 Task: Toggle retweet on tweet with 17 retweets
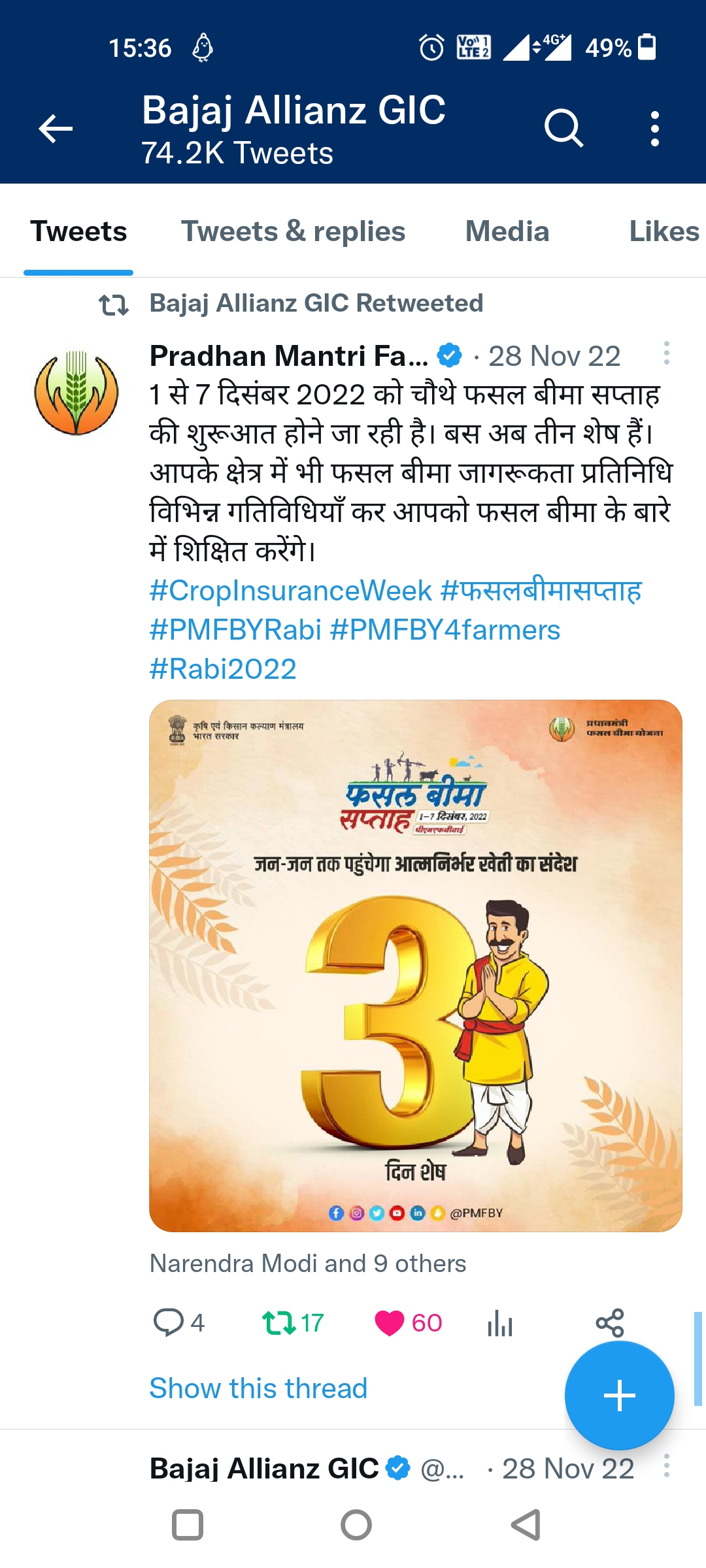(x=292, y=1323)
